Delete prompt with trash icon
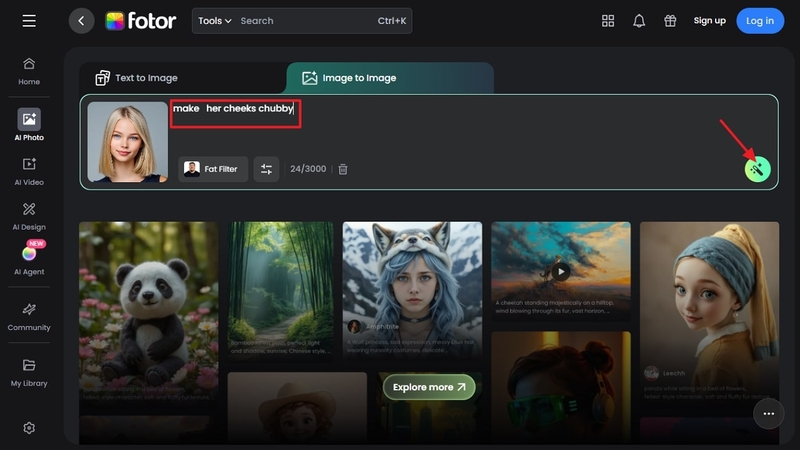The width and height of the screenshot is (800, 450). [343, 169]
